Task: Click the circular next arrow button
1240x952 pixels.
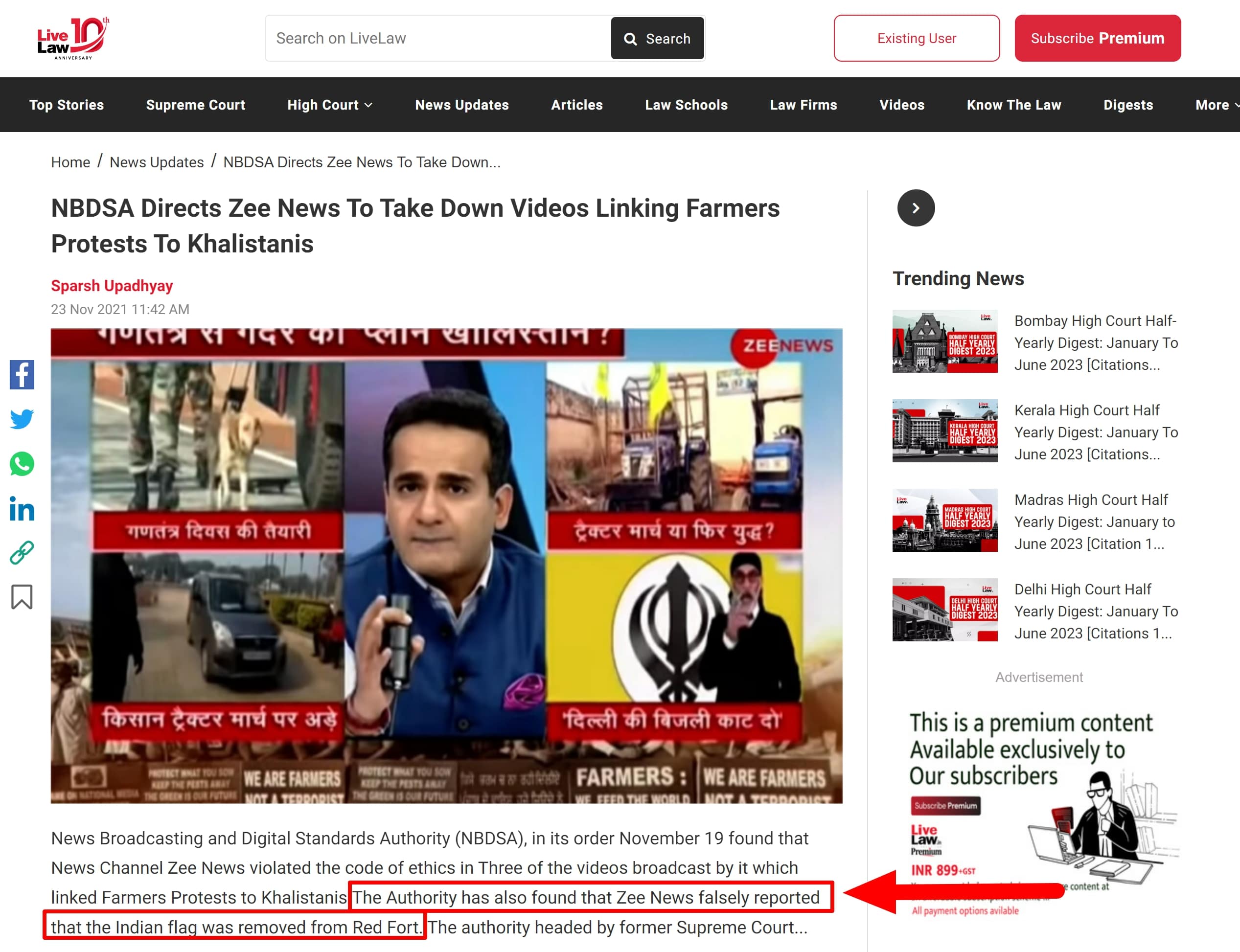Action: (x=916, y=208)
